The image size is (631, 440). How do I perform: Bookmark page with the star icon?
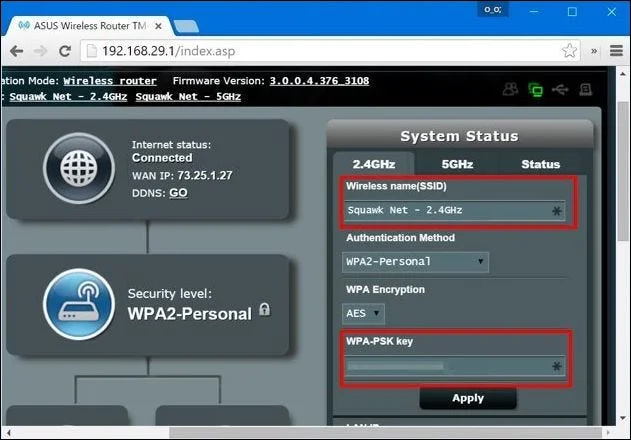coord(569,51)
